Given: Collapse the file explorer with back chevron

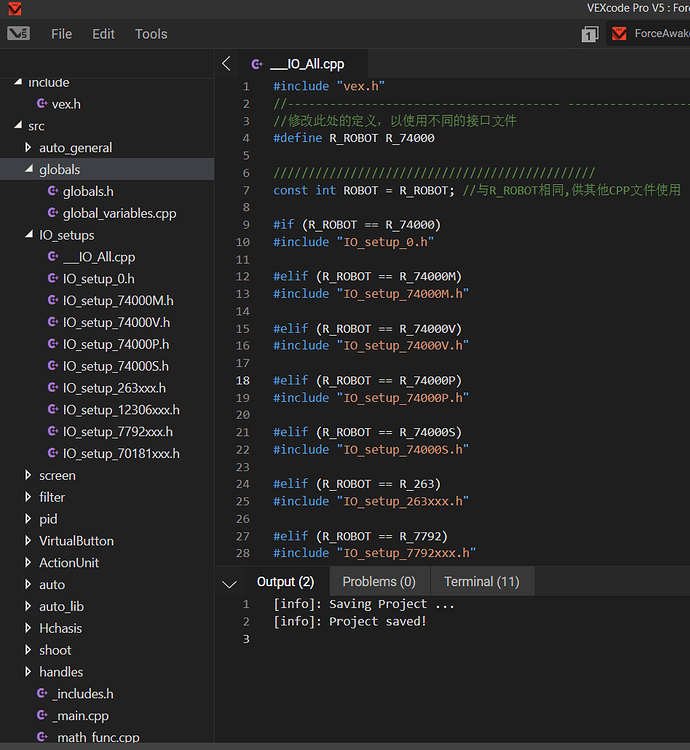Looking at the screenshot, I should (227, 64).
